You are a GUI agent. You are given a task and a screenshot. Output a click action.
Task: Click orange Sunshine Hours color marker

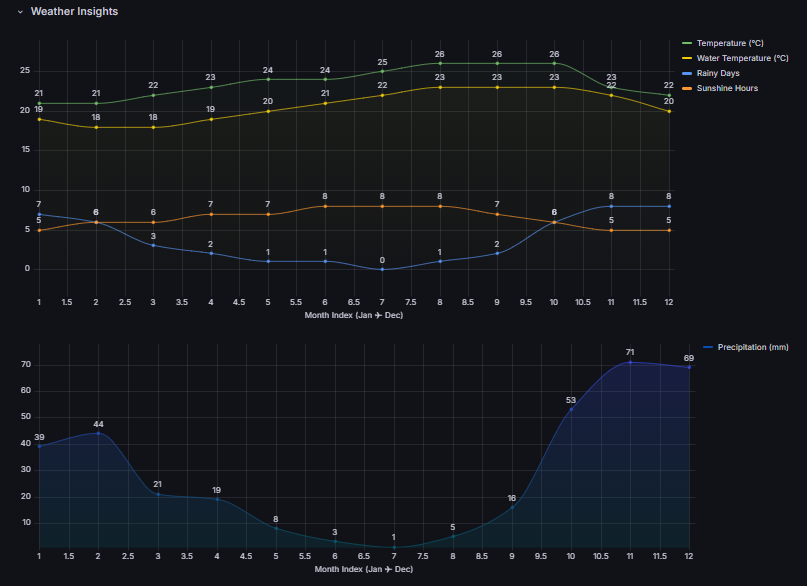pos(686,88)
